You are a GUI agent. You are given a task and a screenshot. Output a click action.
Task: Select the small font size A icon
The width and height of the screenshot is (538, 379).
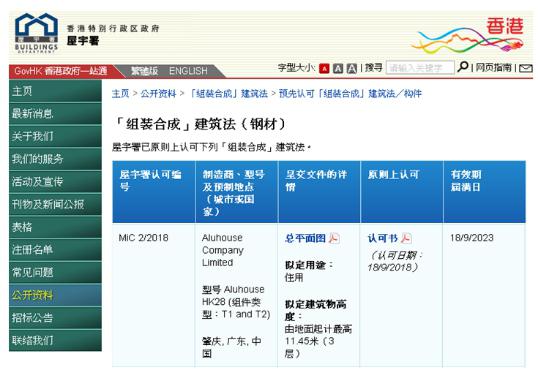point(324,69)
